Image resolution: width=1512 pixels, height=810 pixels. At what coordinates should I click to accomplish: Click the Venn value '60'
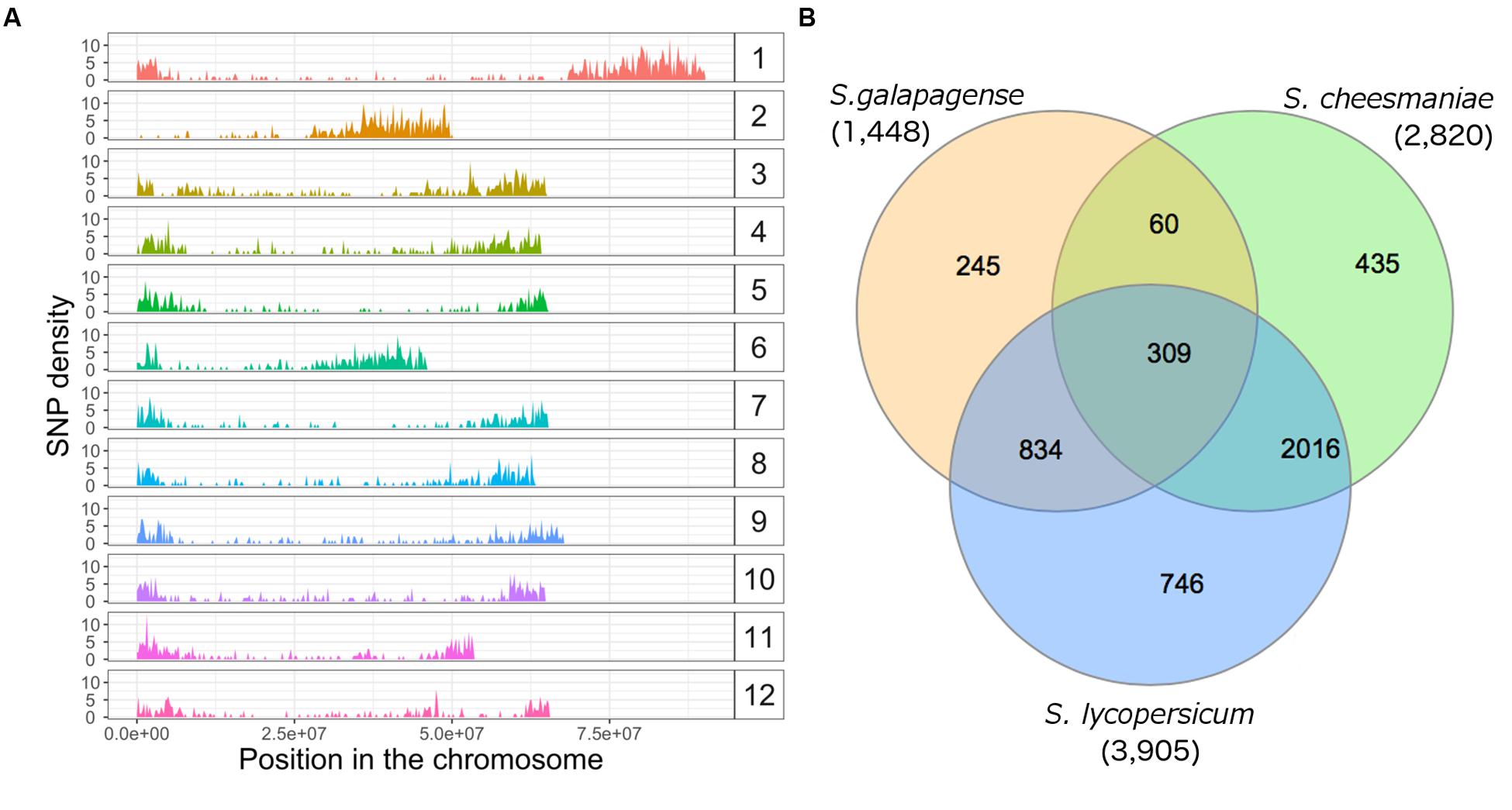coord(1163,224)
